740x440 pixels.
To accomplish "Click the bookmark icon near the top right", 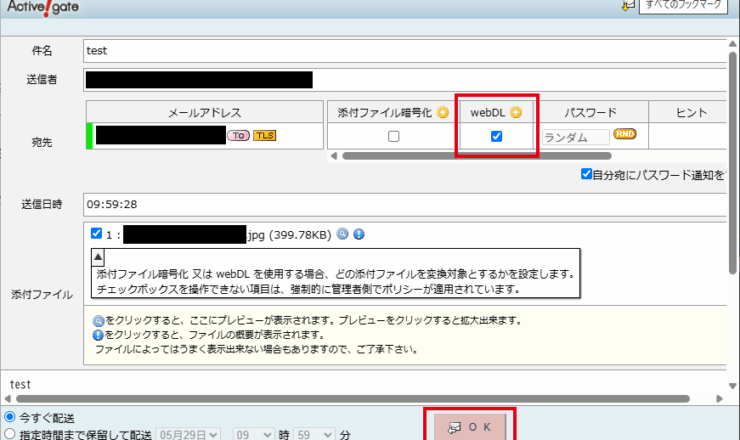I will pyautogui.click(x=628, y=6).
